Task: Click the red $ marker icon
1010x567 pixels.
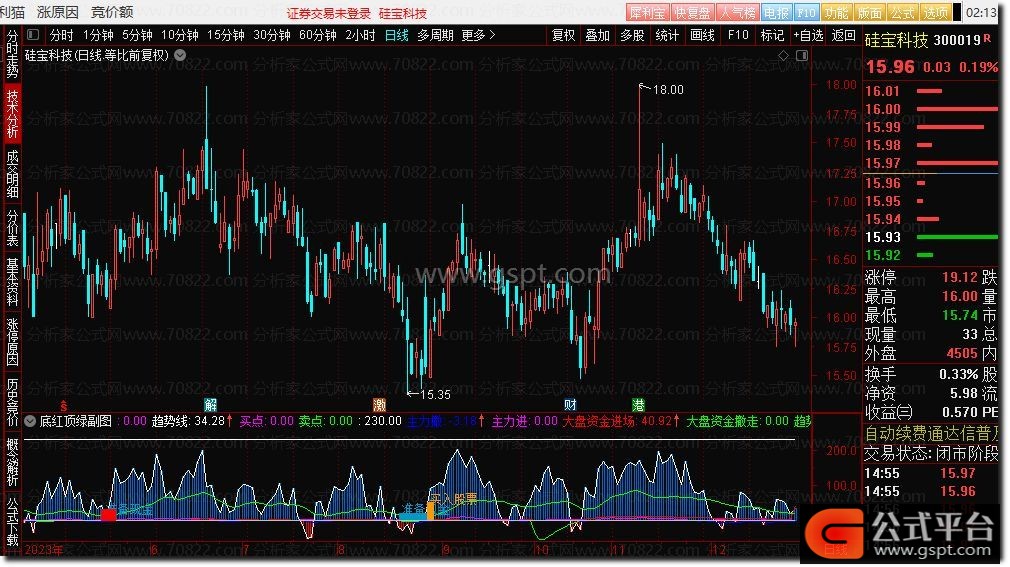Action: tap(63, 405)
